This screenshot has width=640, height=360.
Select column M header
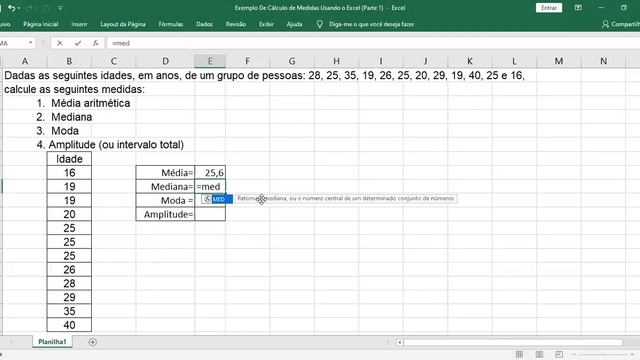[x=559, y=61]
